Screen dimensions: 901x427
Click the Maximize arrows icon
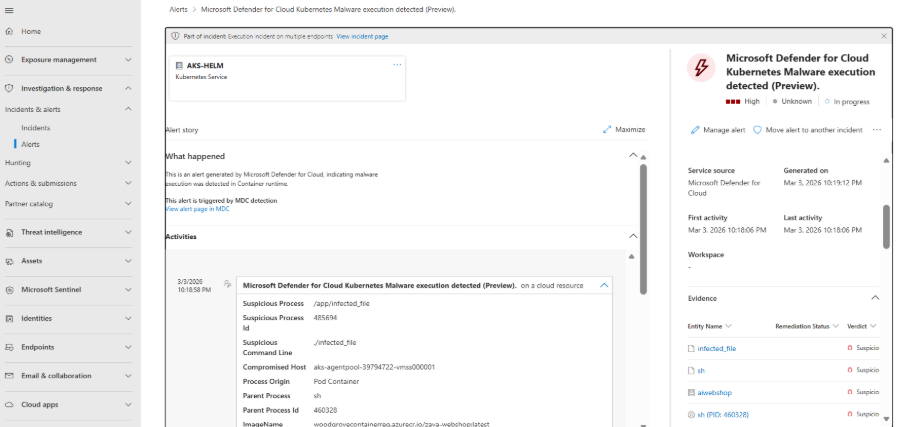[x=607, y=130]
